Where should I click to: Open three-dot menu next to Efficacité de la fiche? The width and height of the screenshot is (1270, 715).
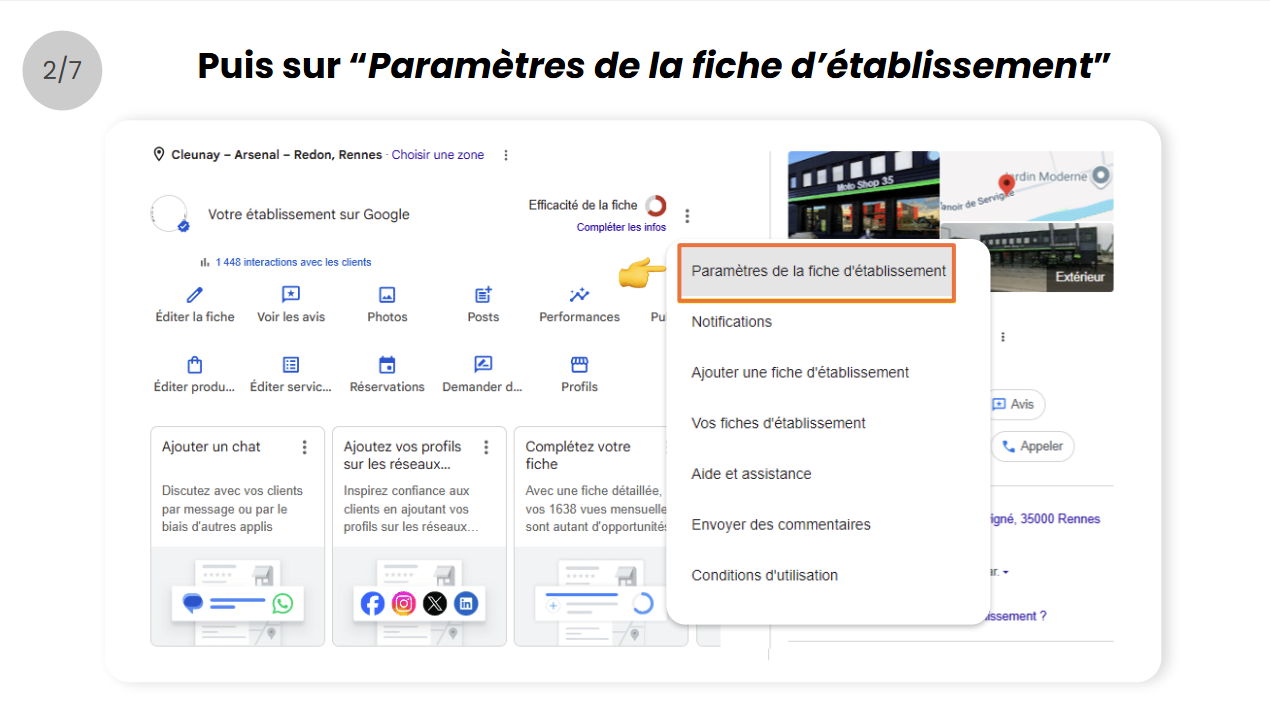tap(687, 215)
